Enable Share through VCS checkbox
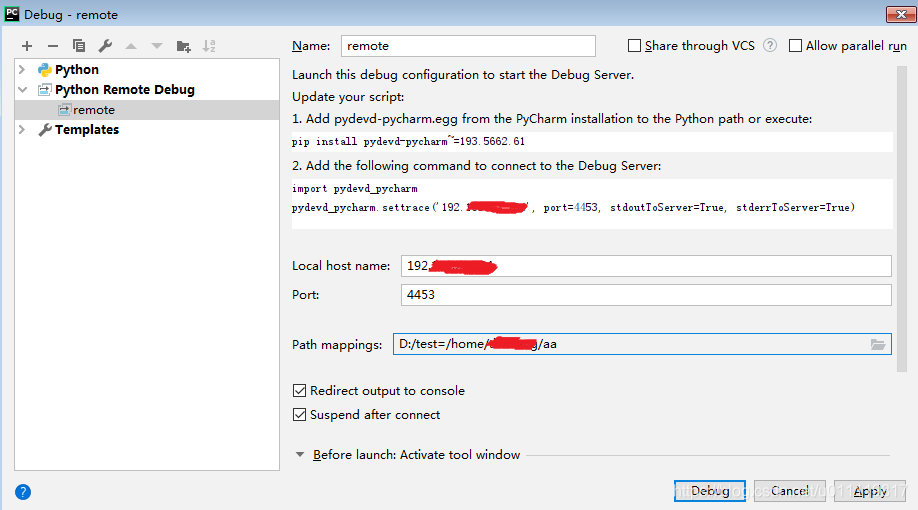Image resolution: width=918 pixels, height=510 pixels. pyautogui.click(x=634, y=46)
